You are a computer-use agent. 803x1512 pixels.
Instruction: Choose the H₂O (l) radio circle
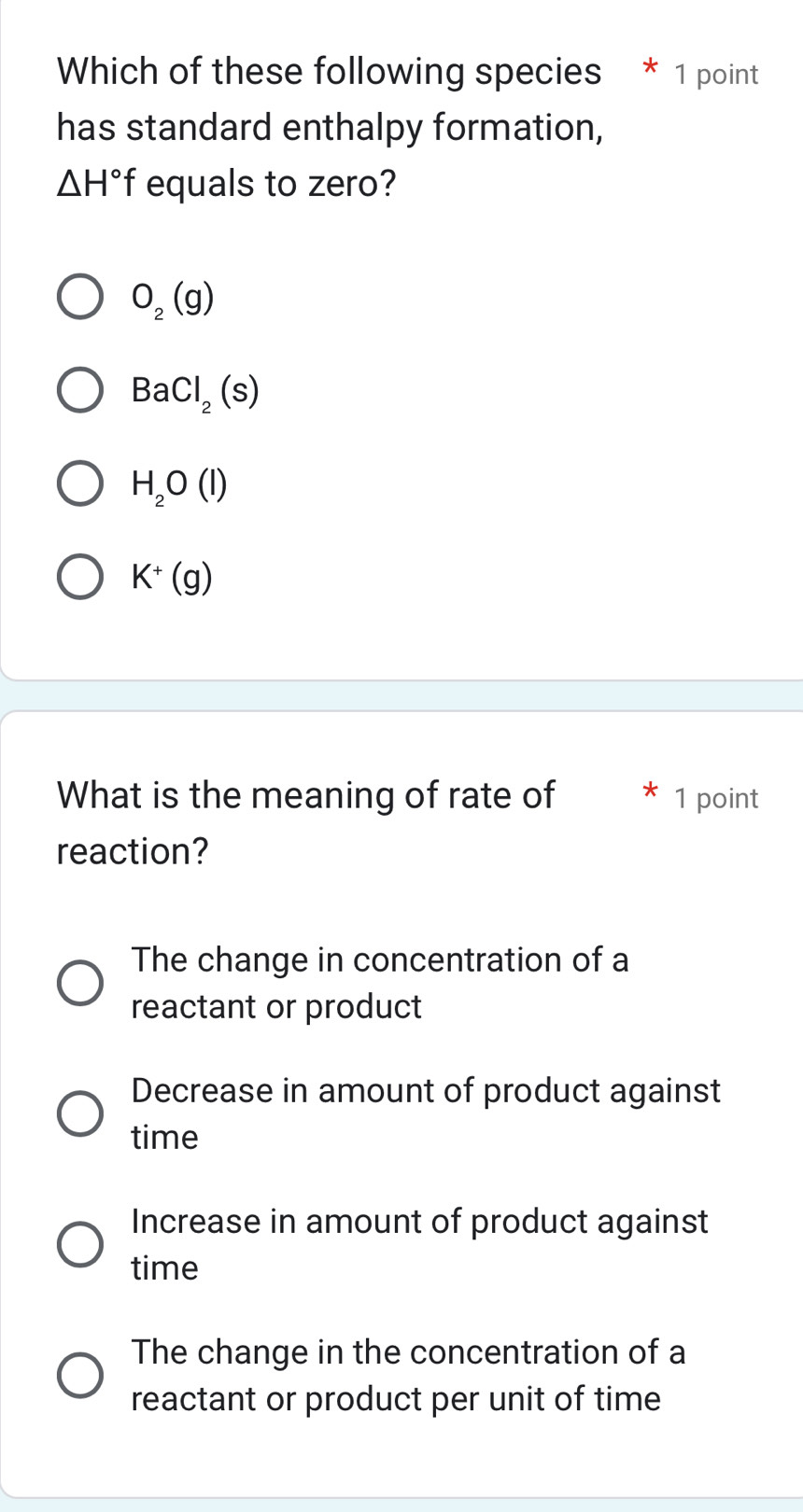[x=80, y=483]
